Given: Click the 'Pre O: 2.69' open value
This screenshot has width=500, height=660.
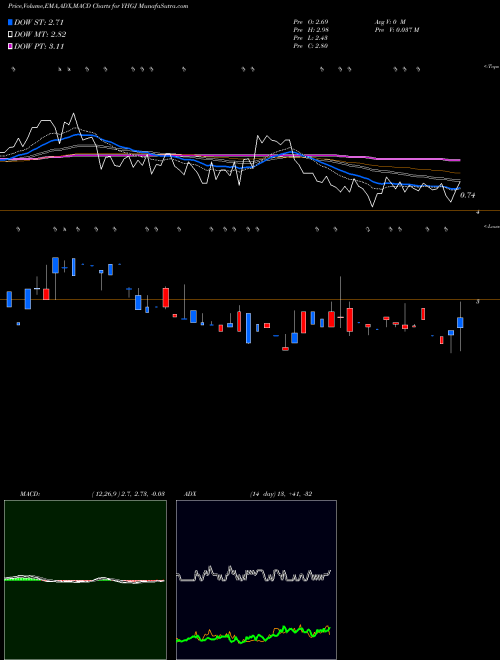Looking at the screenshot, I should pyautogui.click(x=311, y=21).
